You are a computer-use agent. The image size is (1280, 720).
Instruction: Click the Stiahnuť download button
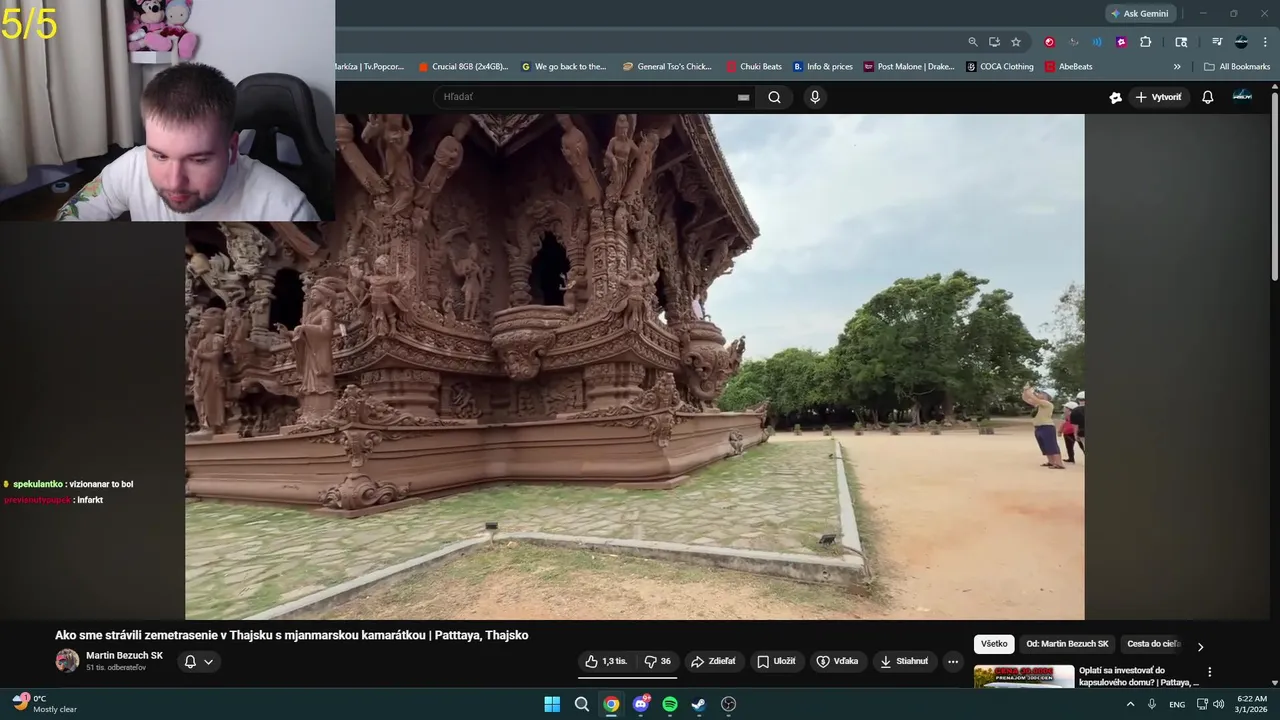point(904,661)
